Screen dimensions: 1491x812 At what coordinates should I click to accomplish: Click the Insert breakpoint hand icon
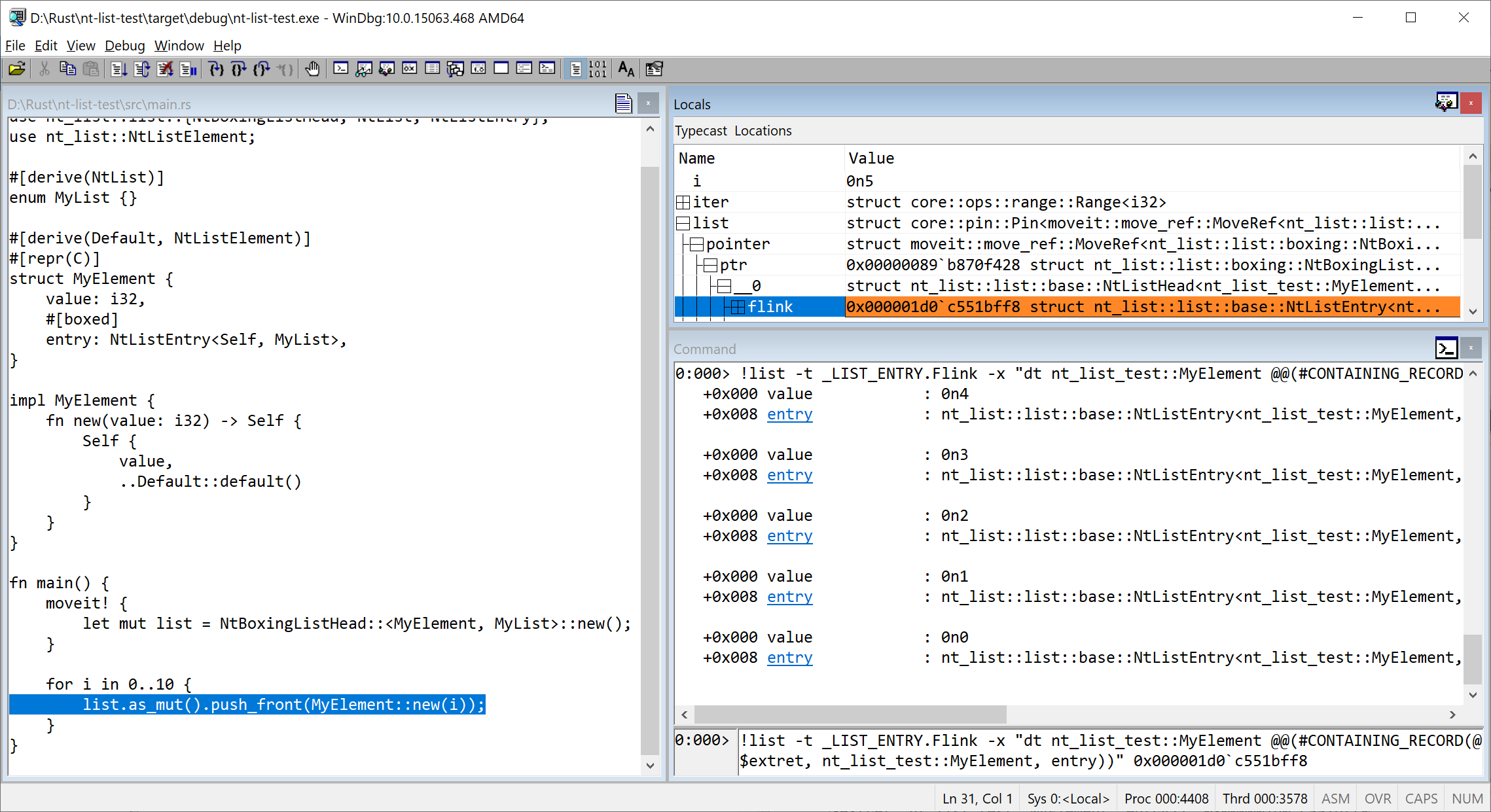(312, 69)
